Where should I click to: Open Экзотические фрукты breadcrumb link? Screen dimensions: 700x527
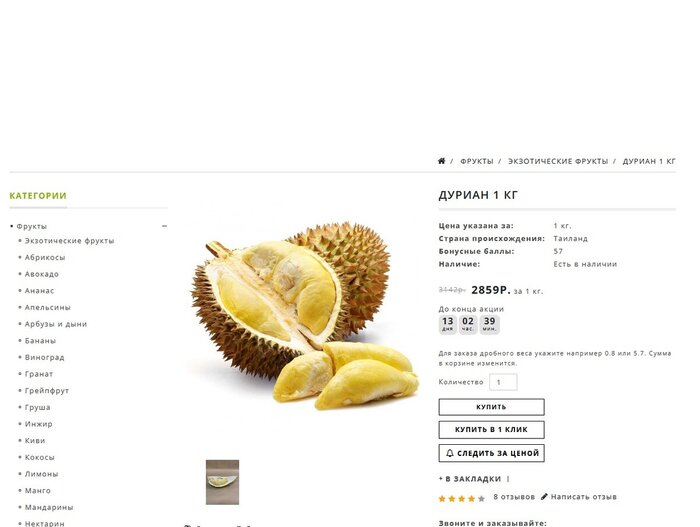point(558,161)
